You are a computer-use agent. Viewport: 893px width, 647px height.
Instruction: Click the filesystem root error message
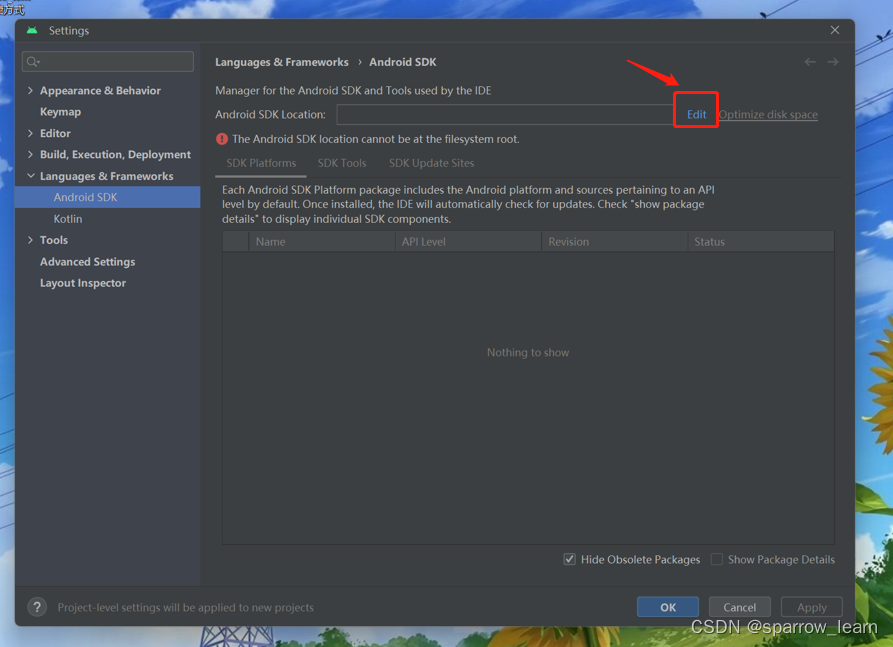click(376, 139)
